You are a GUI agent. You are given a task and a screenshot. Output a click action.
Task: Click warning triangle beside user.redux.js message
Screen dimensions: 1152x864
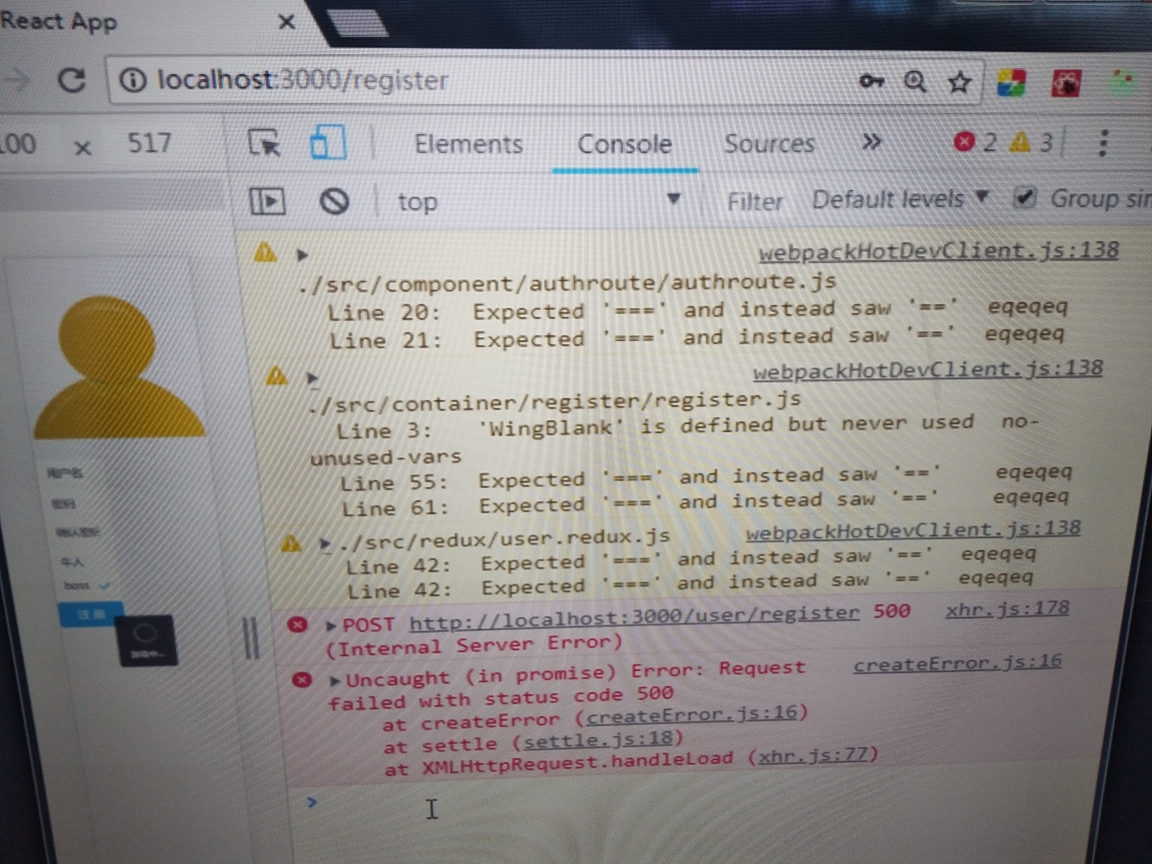coord(291,543)
